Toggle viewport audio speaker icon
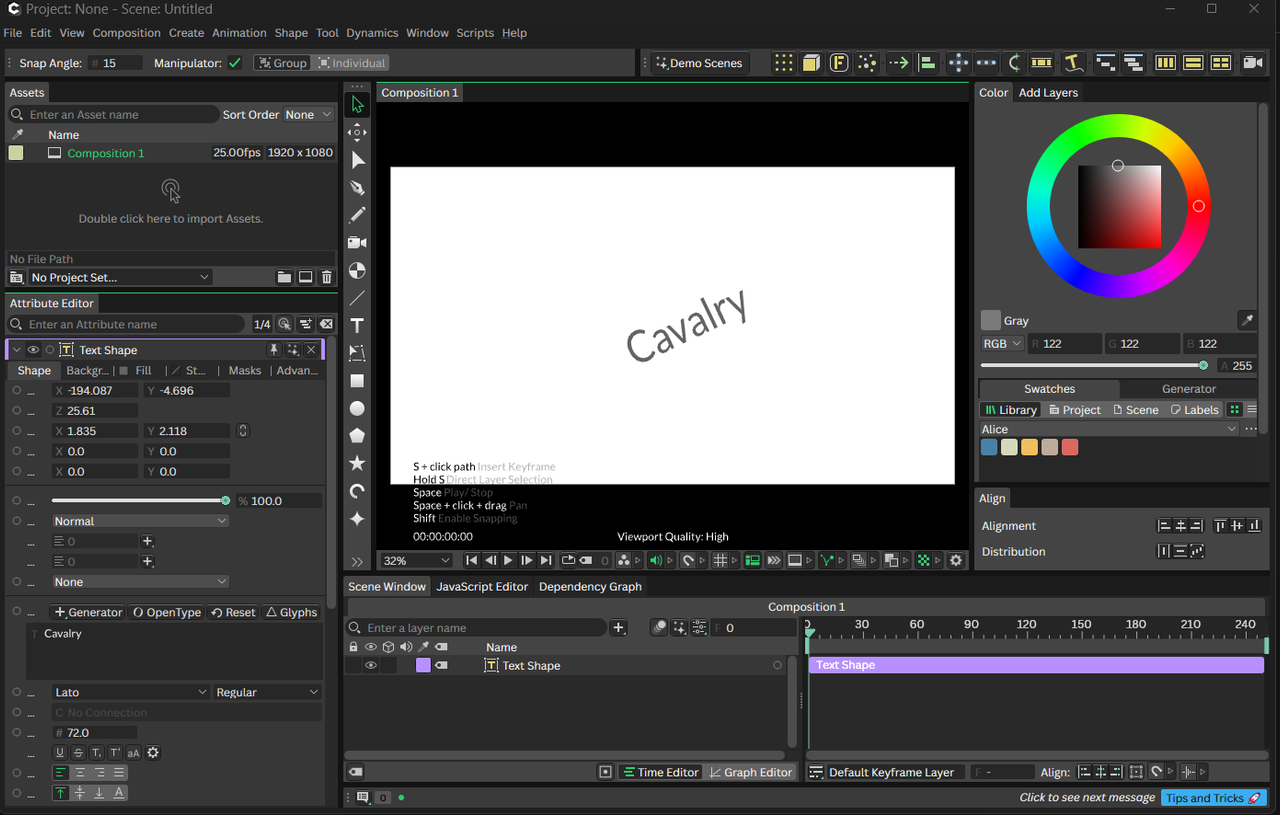Image resolution: width=1280 pixels, height=815 pixels. [656, 561]
